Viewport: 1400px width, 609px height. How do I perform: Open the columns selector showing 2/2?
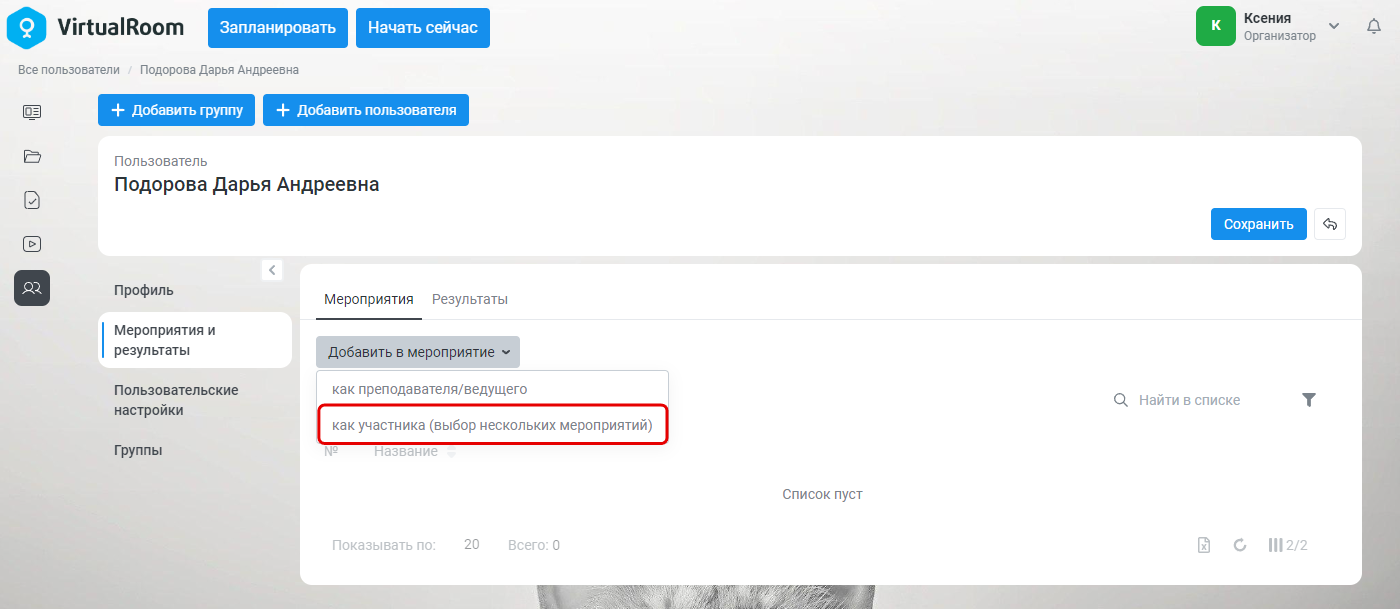pos(1288,545)
